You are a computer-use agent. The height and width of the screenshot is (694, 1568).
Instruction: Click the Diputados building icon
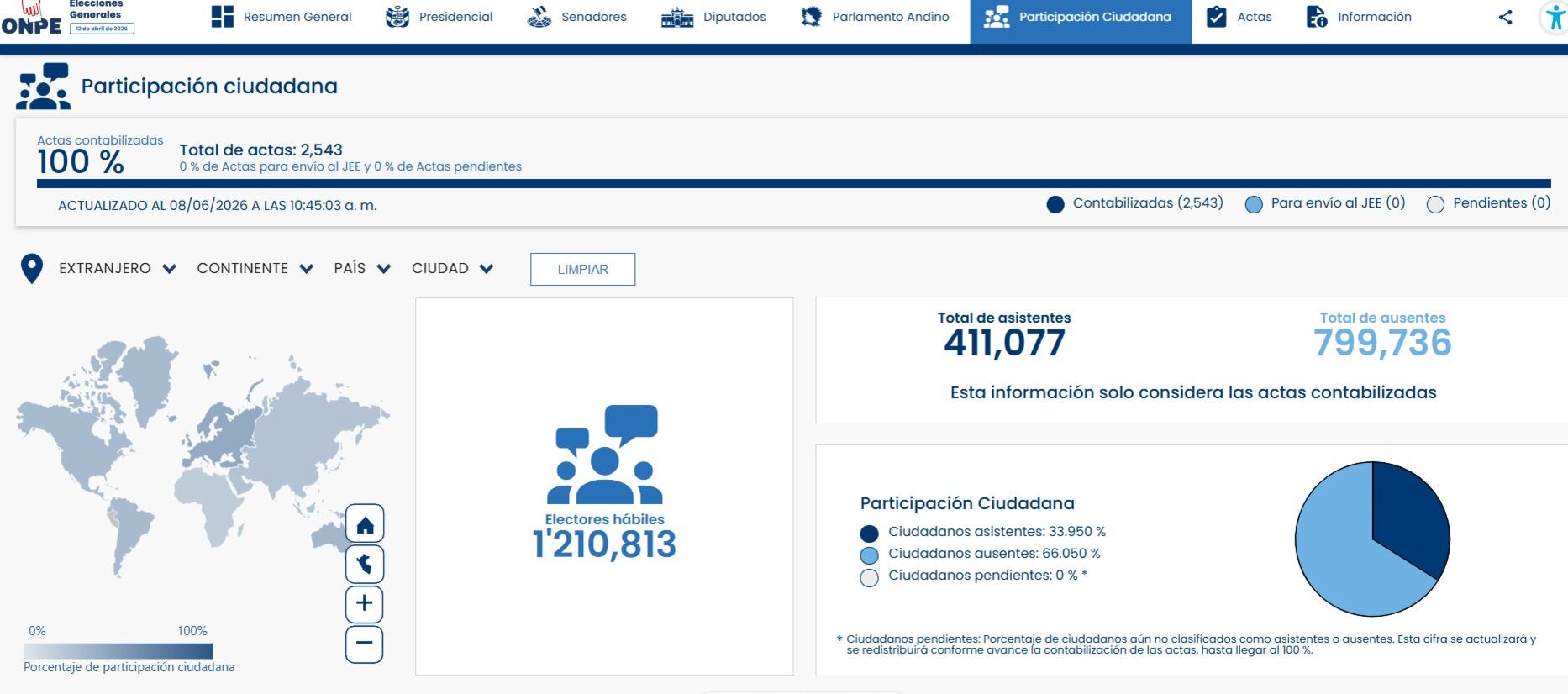pos(677,17)
